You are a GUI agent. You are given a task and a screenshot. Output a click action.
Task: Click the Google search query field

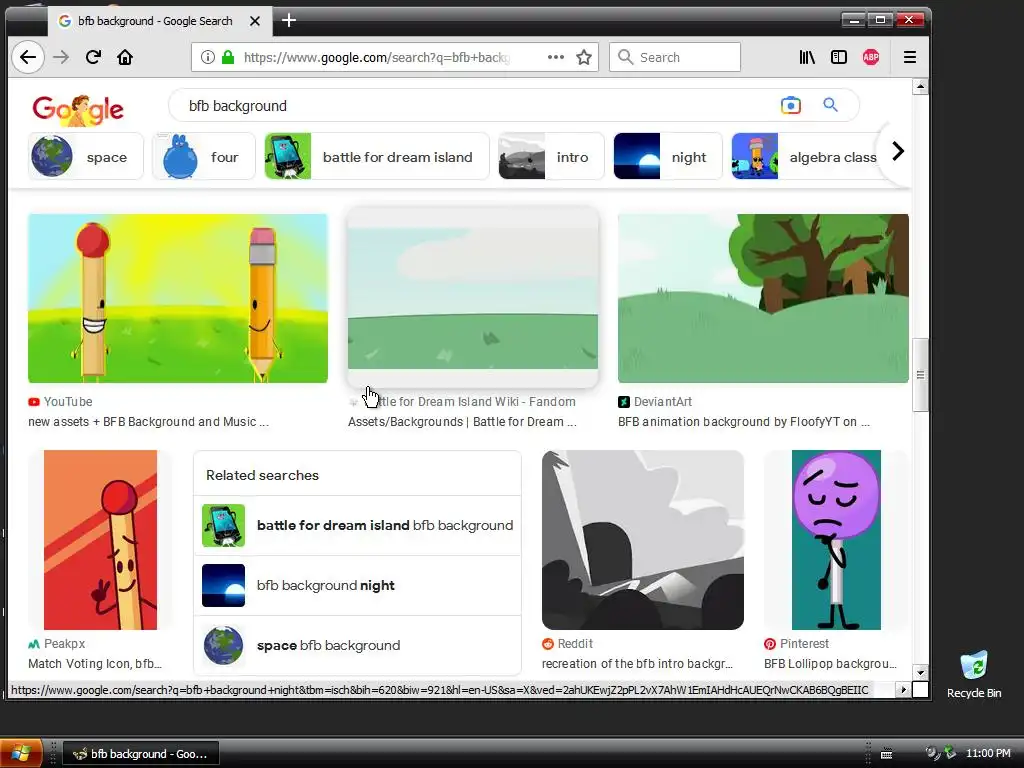pos(477,106)
